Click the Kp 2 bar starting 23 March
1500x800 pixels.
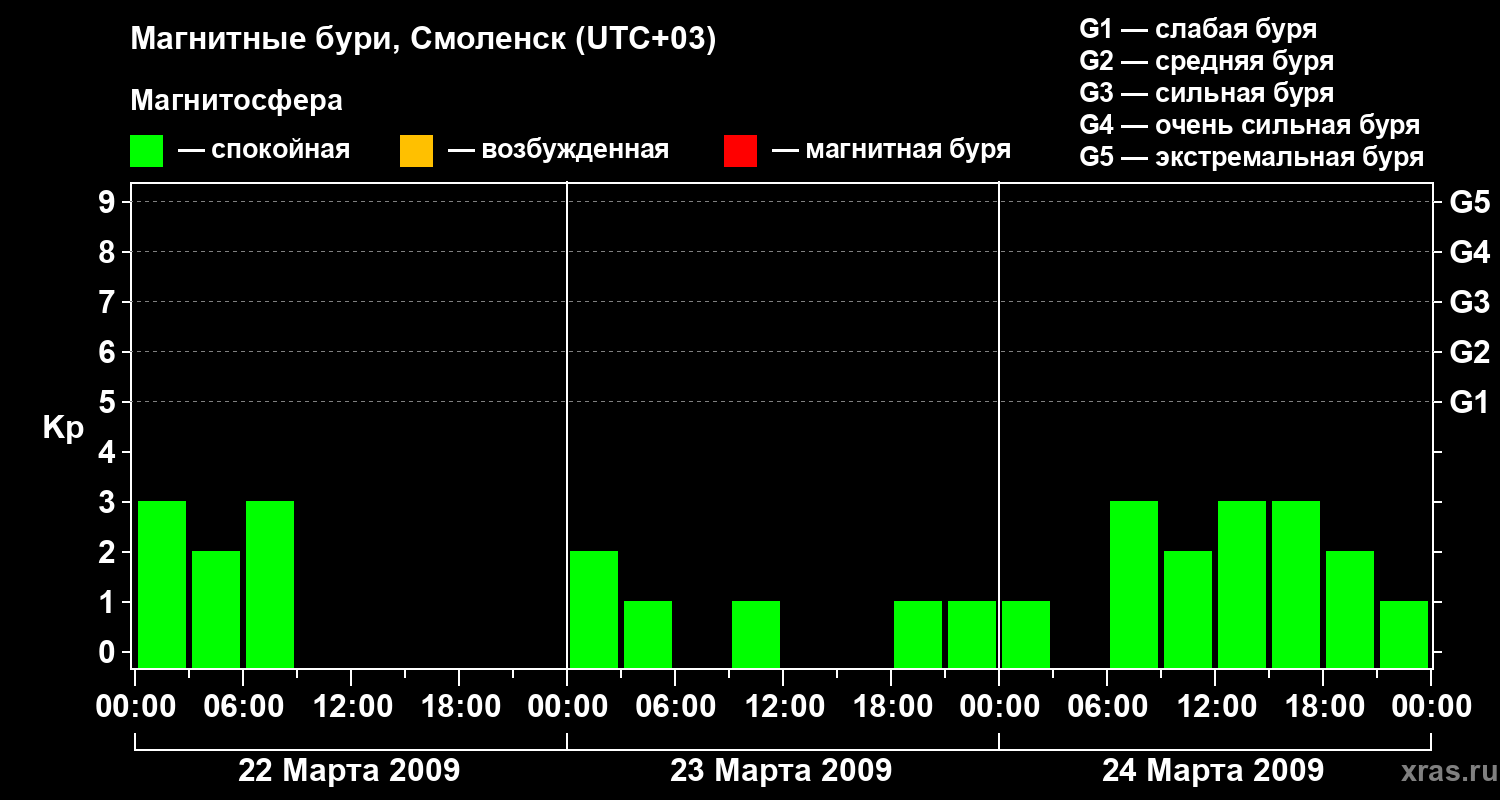point(594,609)
